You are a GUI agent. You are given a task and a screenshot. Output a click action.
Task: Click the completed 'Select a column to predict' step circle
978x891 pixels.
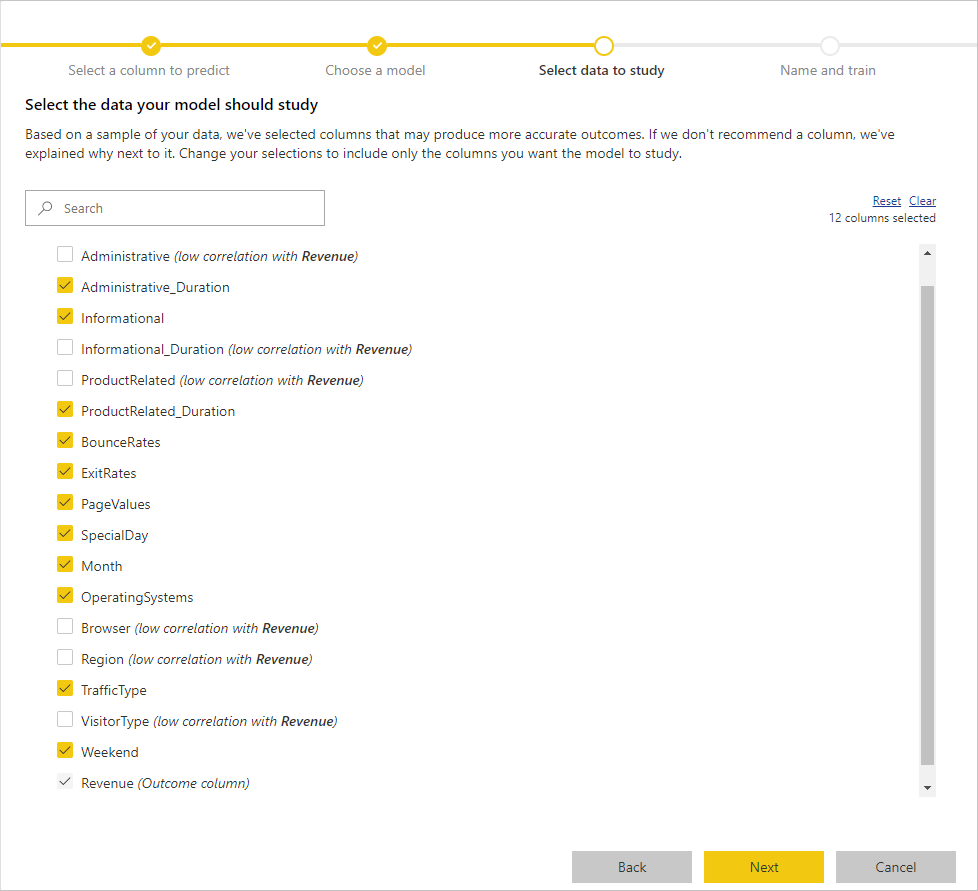(x=151, y=46)
